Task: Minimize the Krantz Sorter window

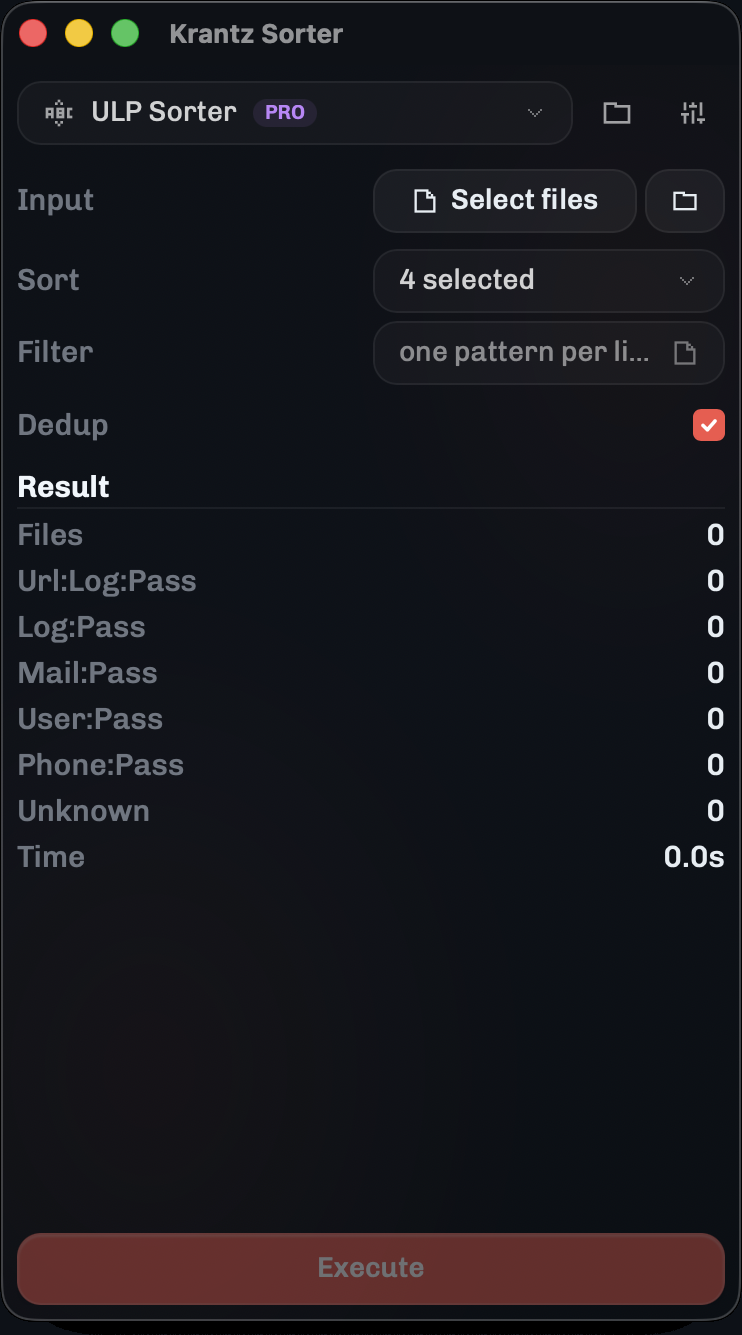Action: point(79,34)
